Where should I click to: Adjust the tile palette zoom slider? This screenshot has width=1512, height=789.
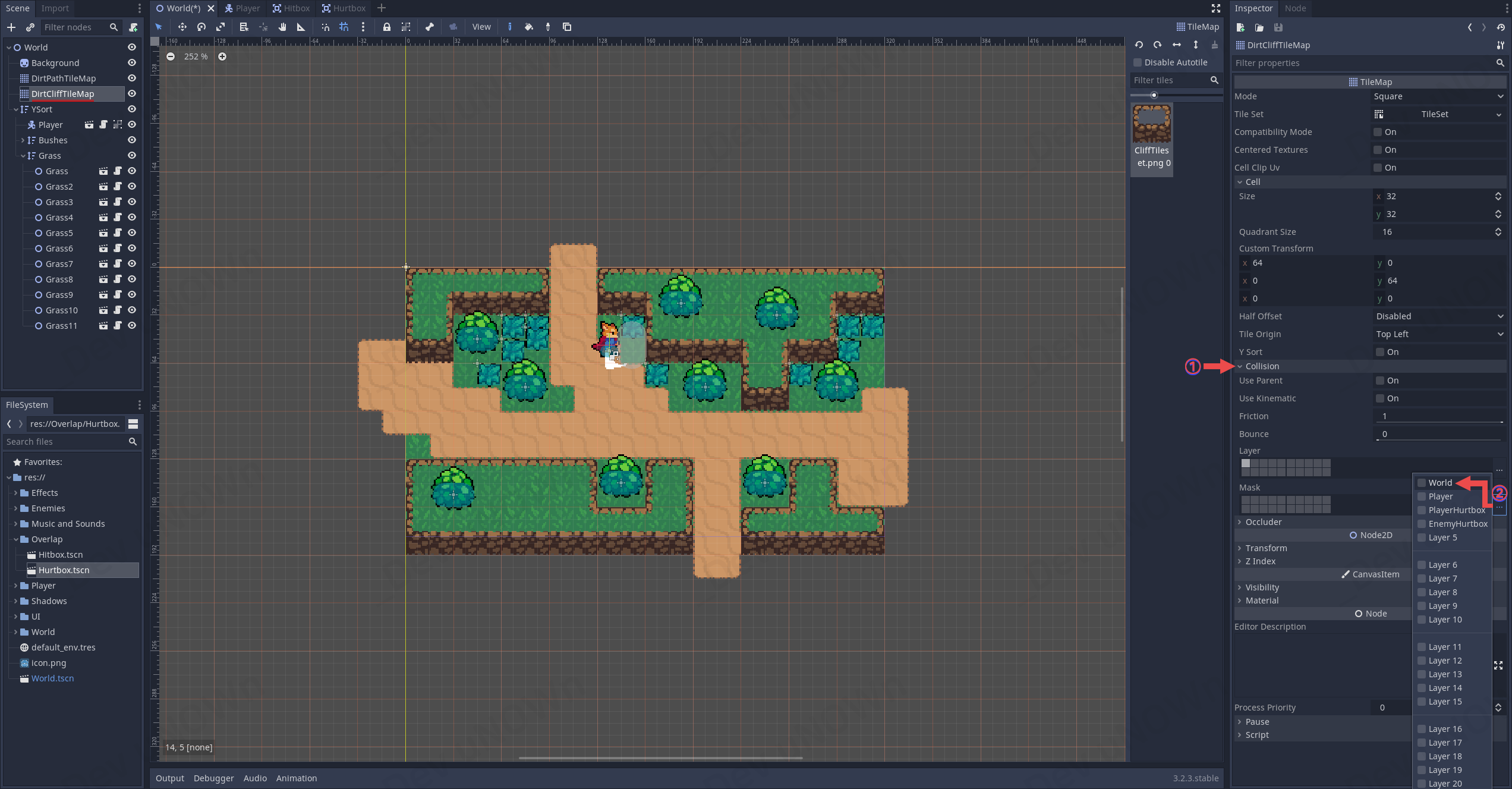tap(1154, 95)
